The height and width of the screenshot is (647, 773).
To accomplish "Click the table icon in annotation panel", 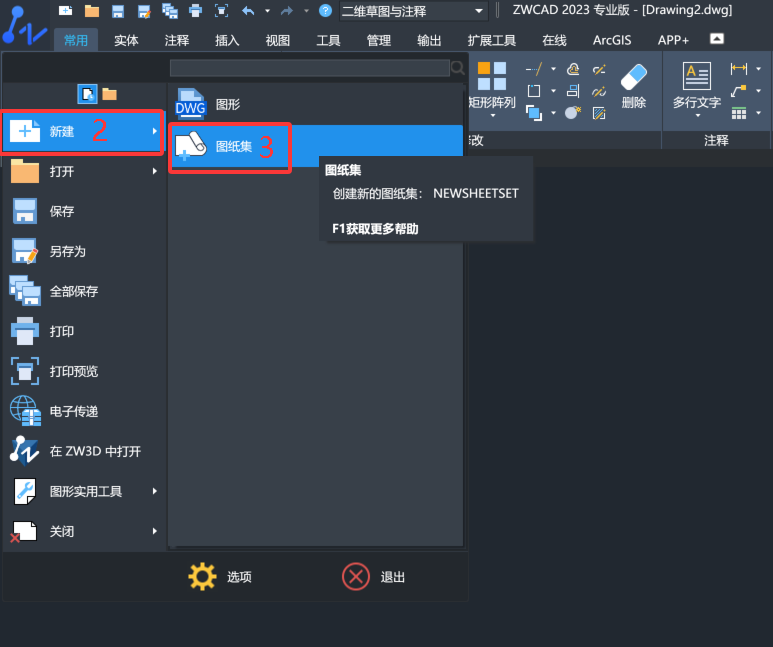I will click(x=738, y=113).
